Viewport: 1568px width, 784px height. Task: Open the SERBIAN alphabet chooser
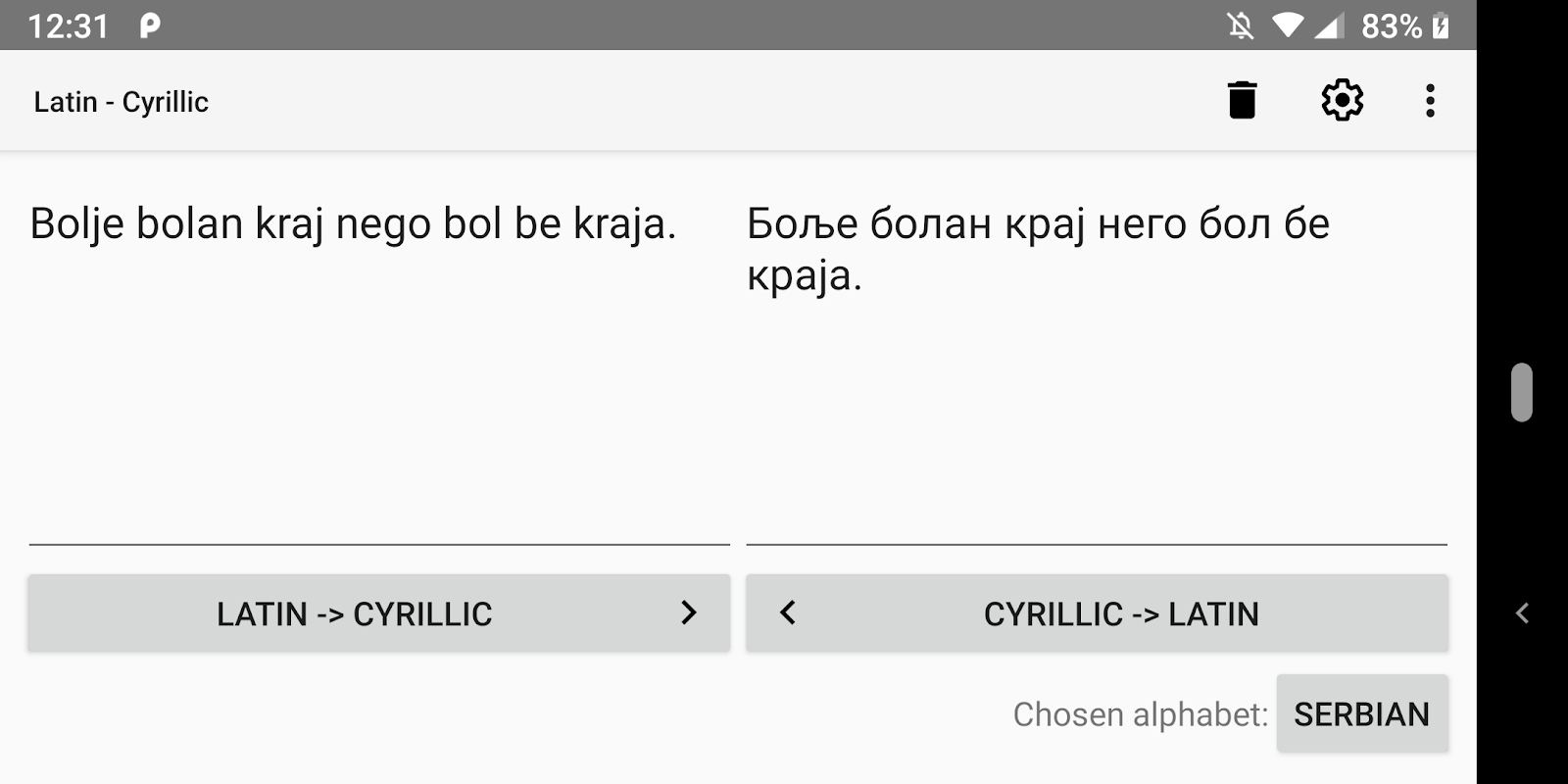[x=1361, y=714]
